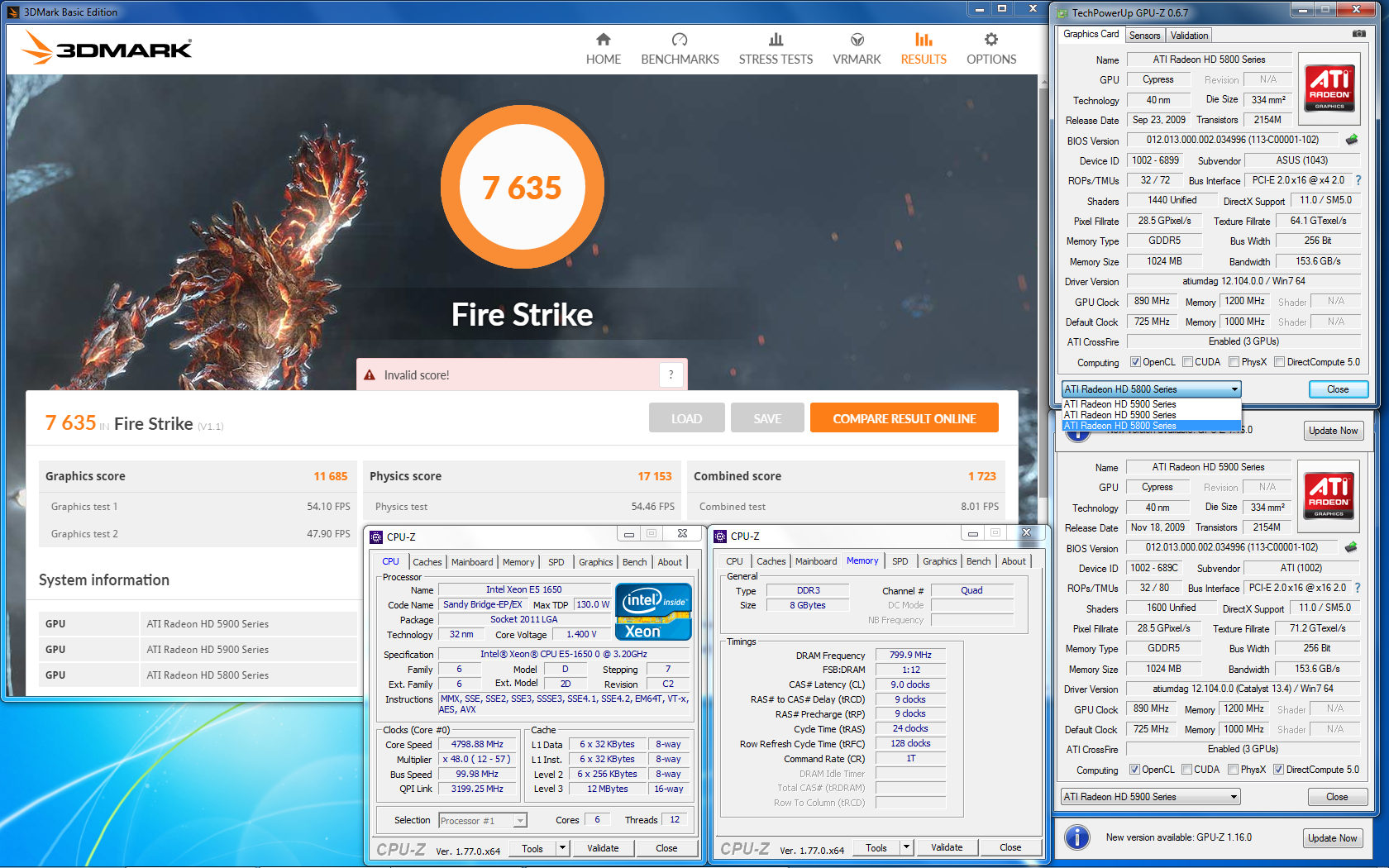Open GPU selector dropdown in lower GPU-Z
This screenshot has height=868, width=1389.
click(1151, 797)
